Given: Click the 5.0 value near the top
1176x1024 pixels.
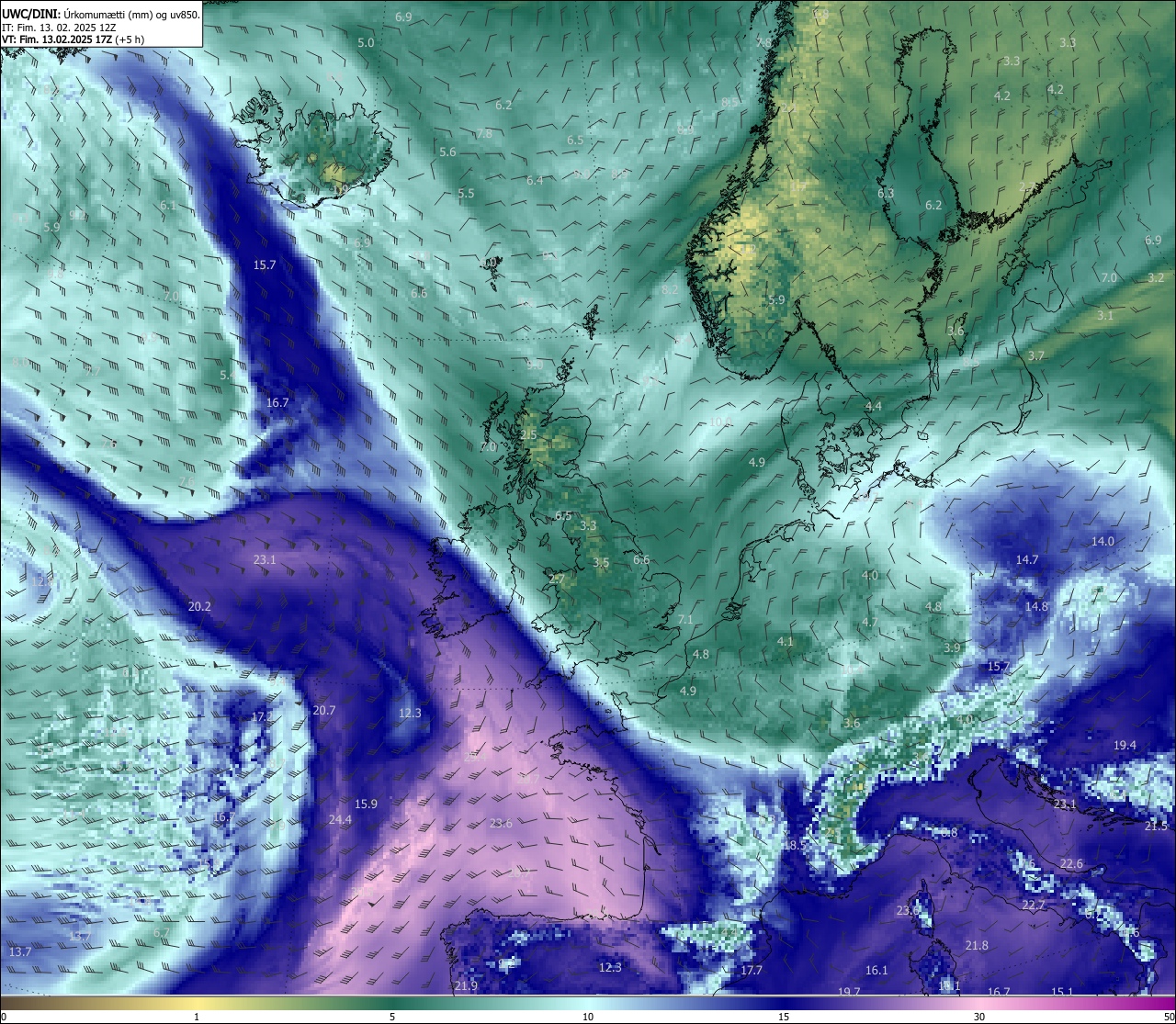Looking at the screenshot, I should coord(366,42).
